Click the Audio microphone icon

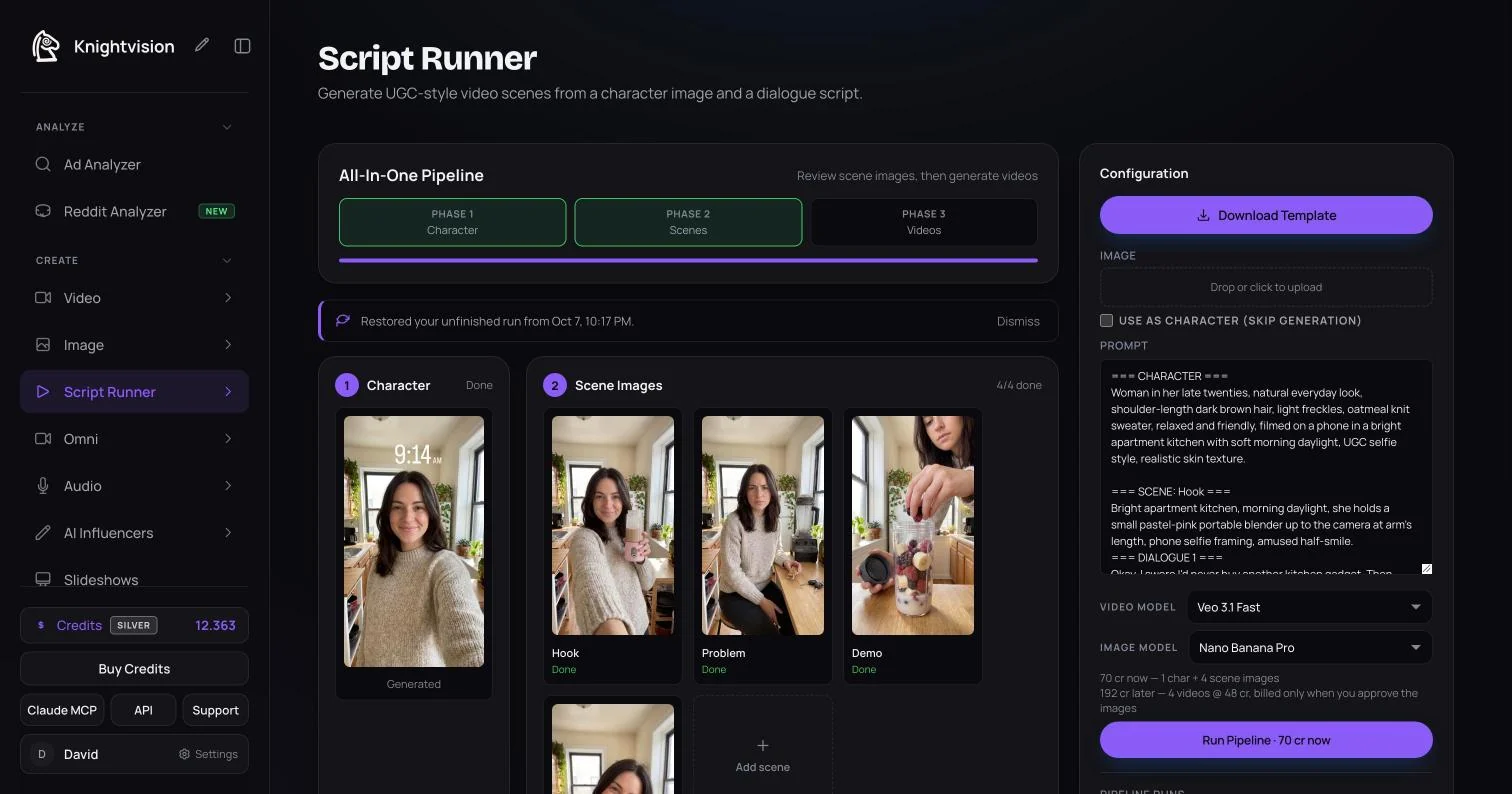point(43,486)
